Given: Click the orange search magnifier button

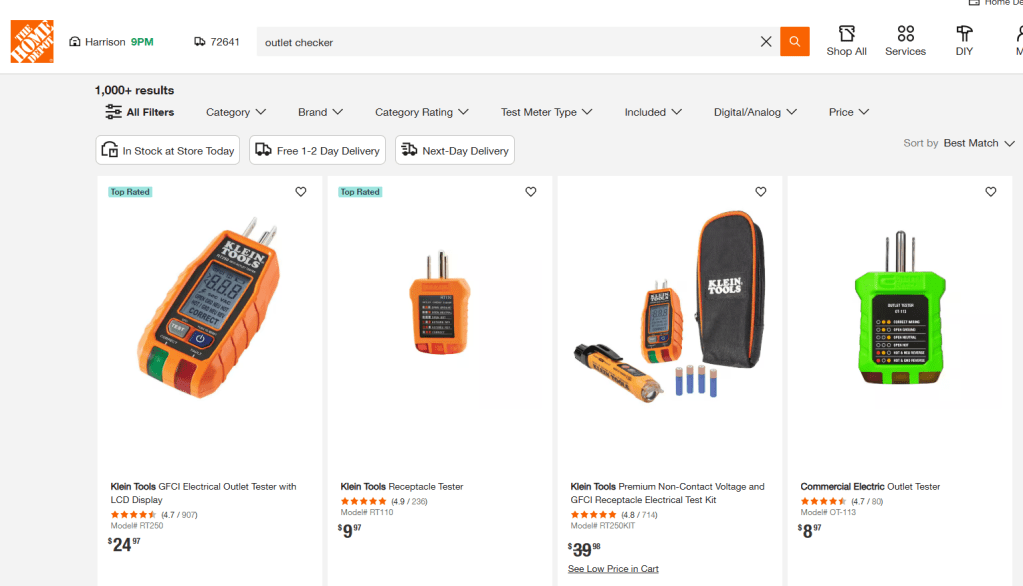Looking at the screenshot, I should (794, 42).
